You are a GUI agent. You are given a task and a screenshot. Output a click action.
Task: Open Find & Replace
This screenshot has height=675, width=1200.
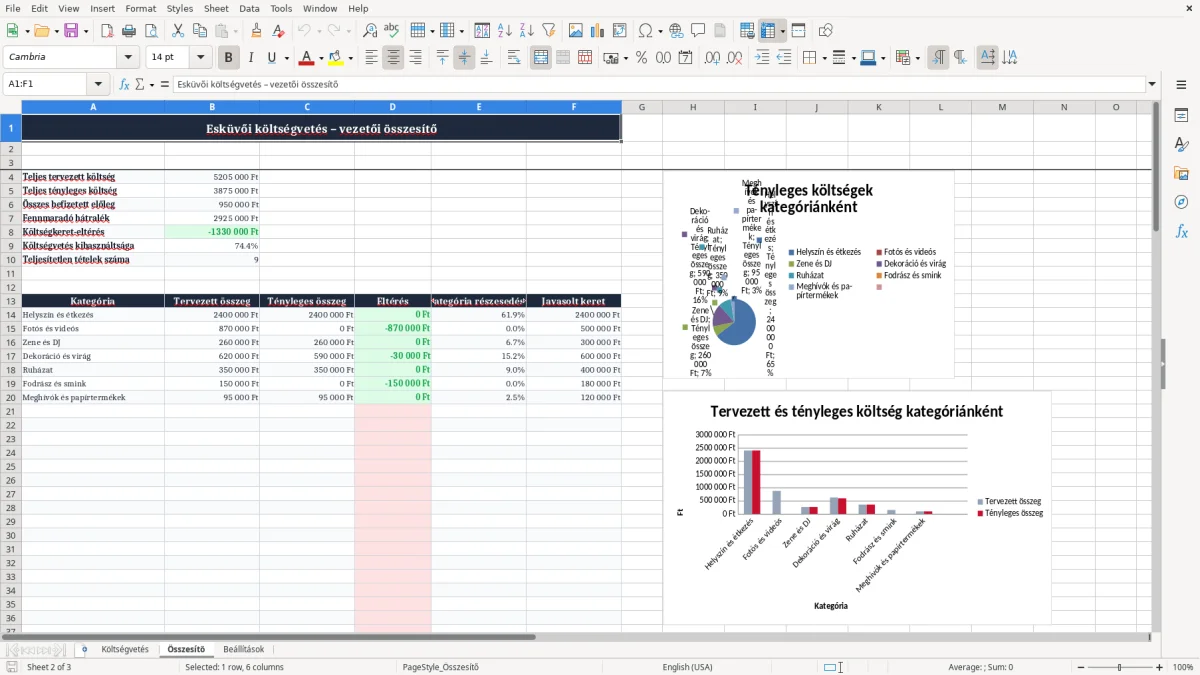tap(370, 31)
